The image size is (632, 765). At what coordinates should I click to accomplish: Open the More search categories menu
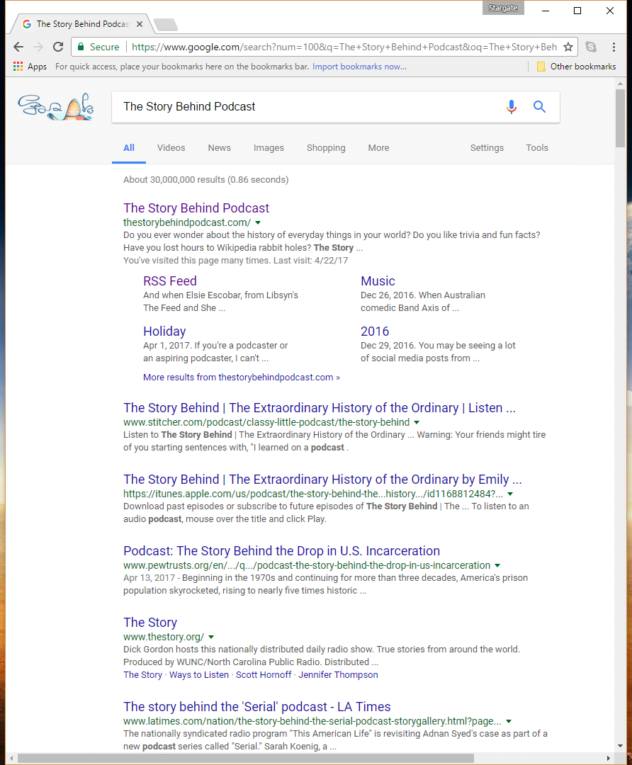(378, 148)
